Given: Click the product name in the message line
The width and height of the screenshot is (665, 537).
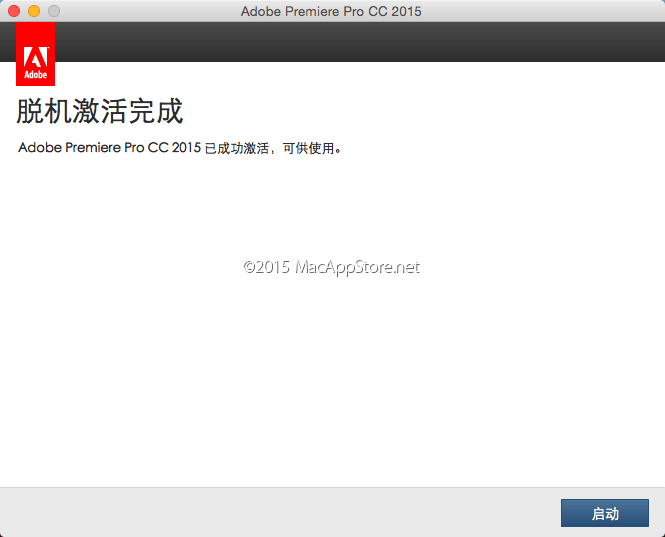Looking at the screenshot, I should [109, 148].
